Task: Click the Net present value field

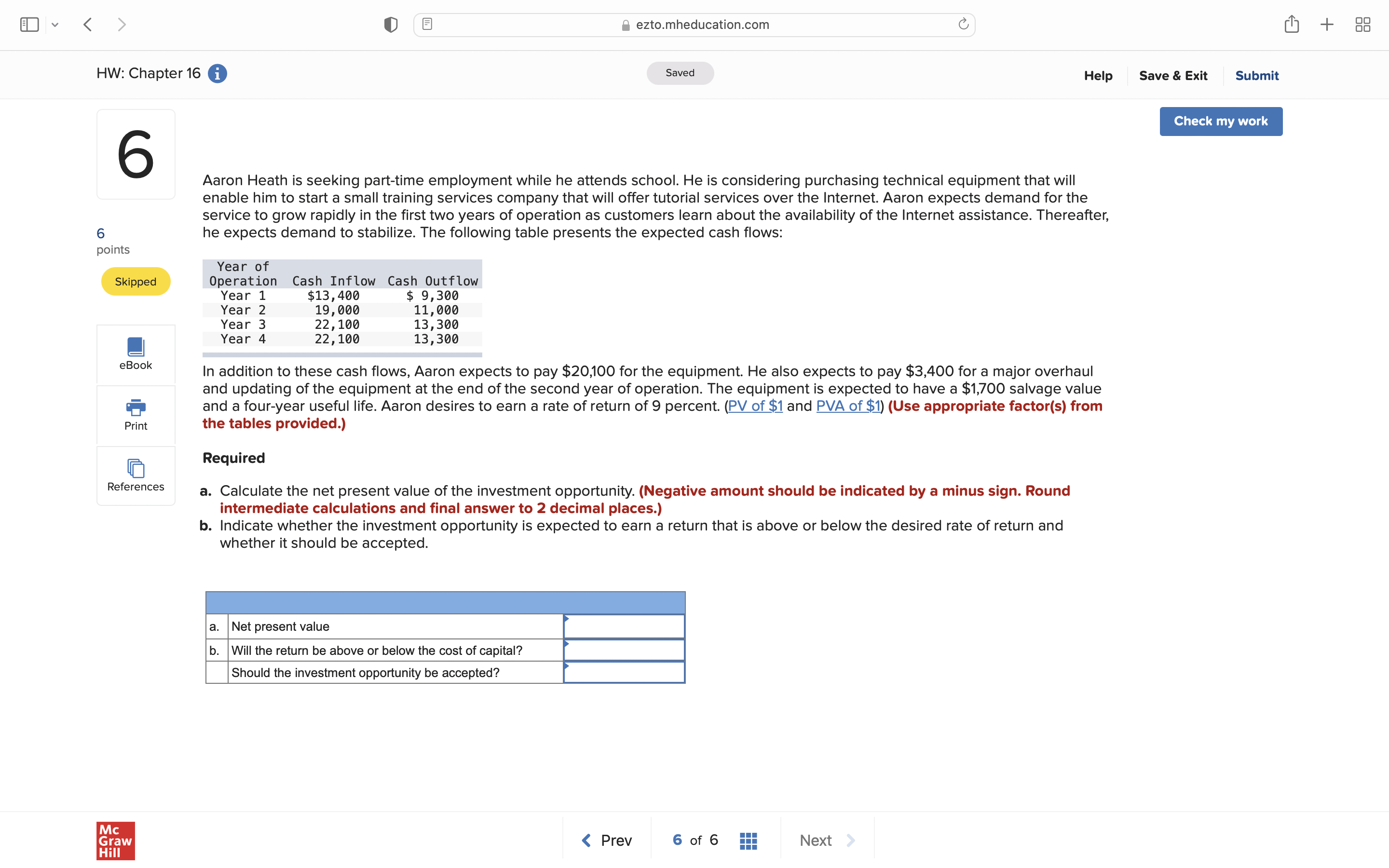Action: point(624,626)
